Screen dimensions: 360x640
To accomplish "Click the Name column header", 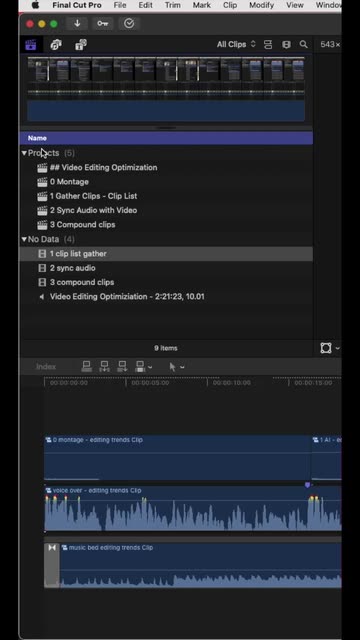I will pyautogui.click(x=166, y=138).
